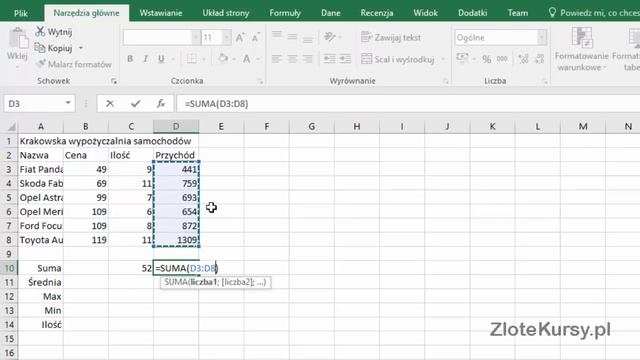
Task: Align text left icon
Action: 277,59
